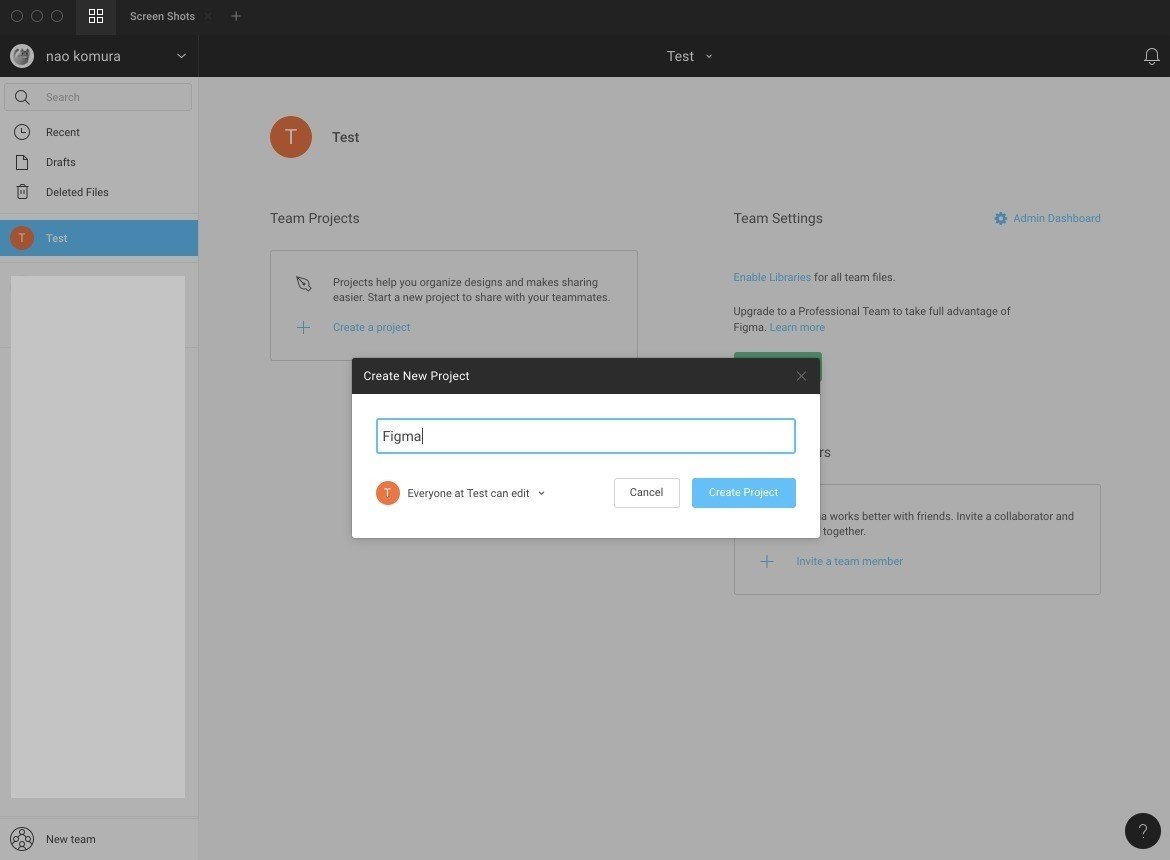
Task: Click the Test team badge in sidebar
Action: [22, 238]
